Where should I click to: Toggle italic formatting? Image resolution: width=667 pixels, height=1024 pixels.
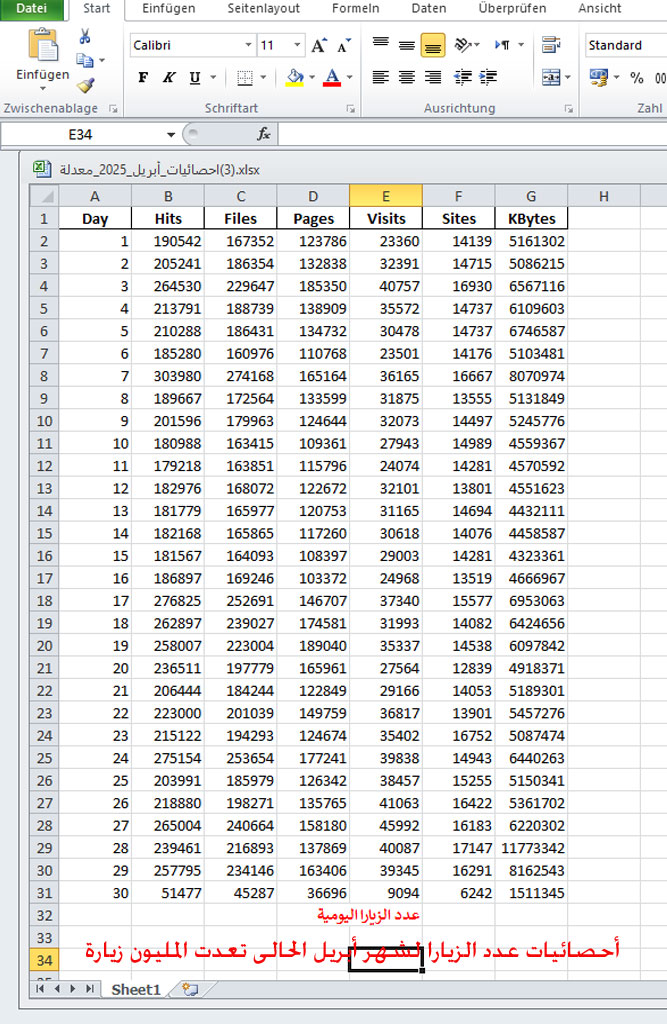pos(169,78)
